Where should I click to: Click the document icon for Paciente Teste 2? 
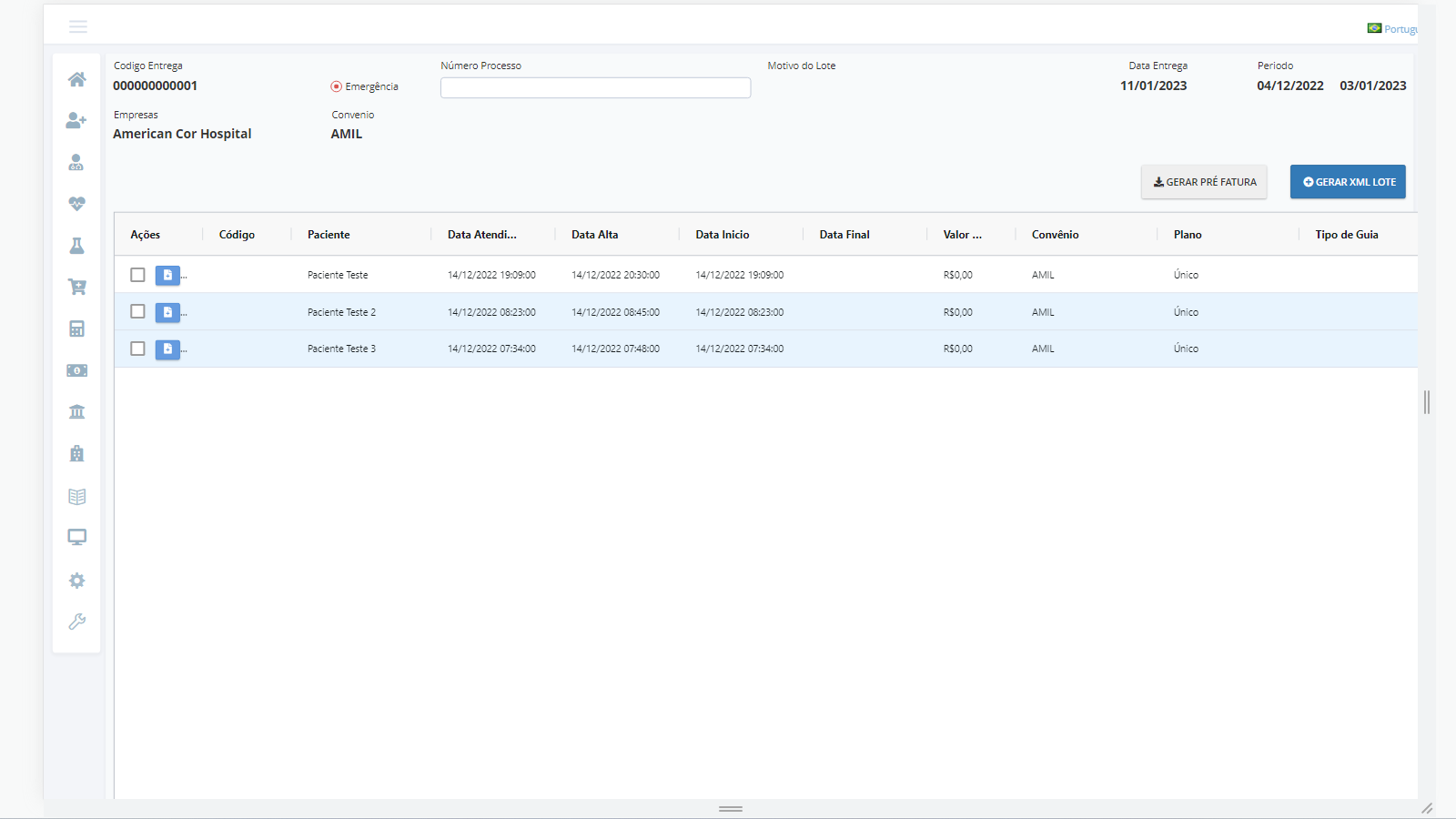tap(167, 312)
